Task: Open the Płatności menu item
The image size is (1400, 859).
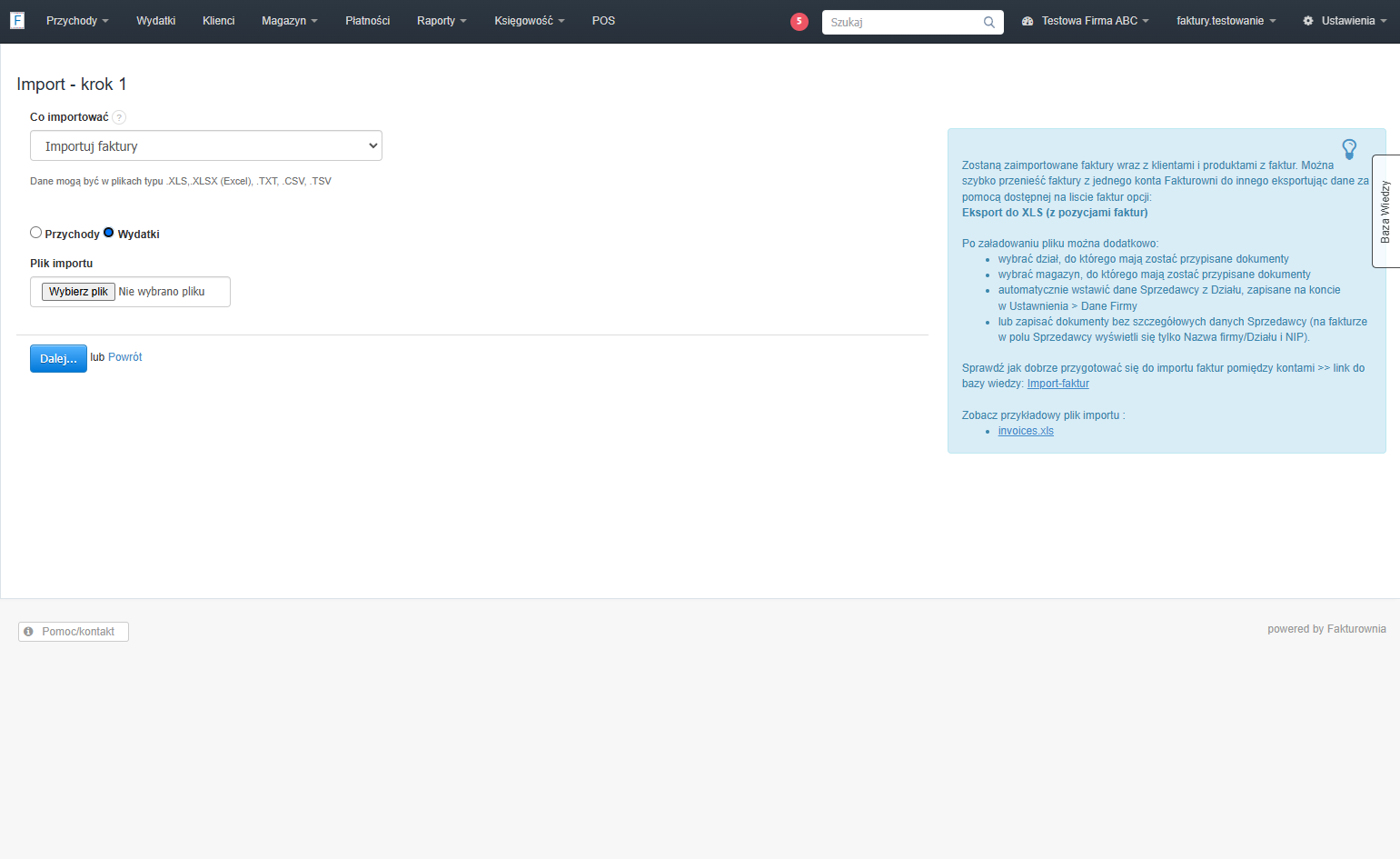Action: (x=368, y=21)
